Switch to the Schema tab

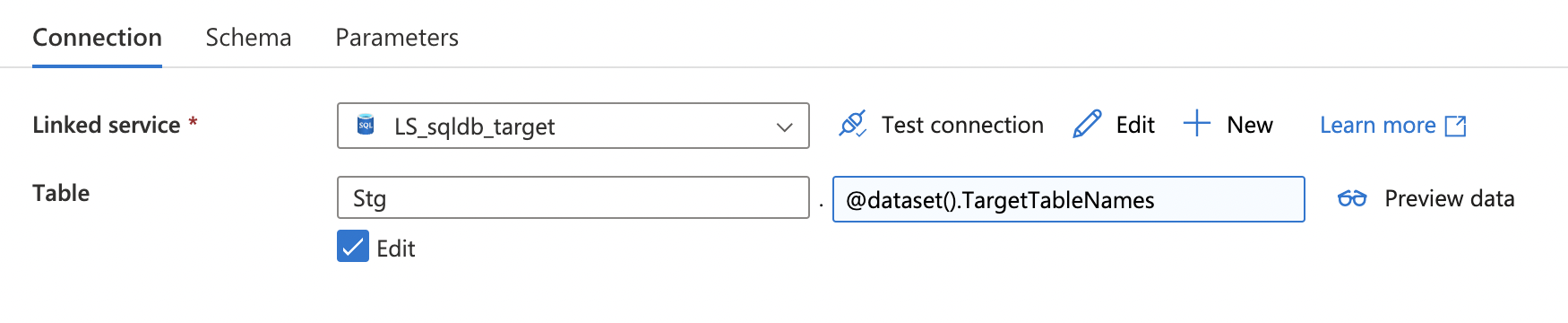[248, 38]
